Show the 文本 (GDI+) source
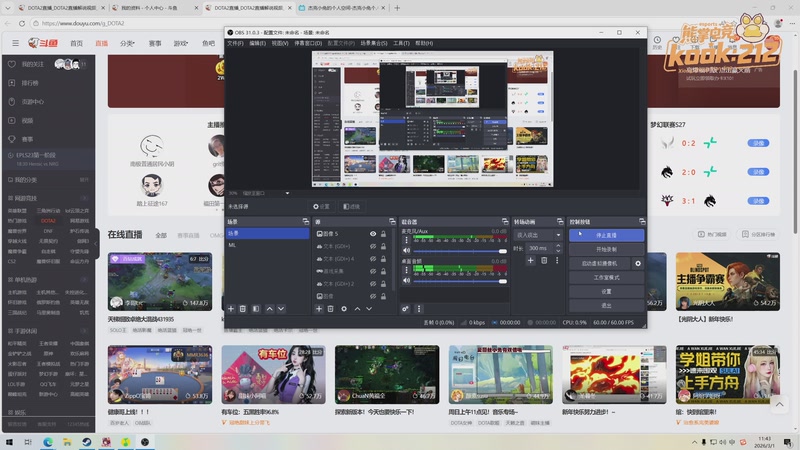800x450 pixels. coord(373,246)
